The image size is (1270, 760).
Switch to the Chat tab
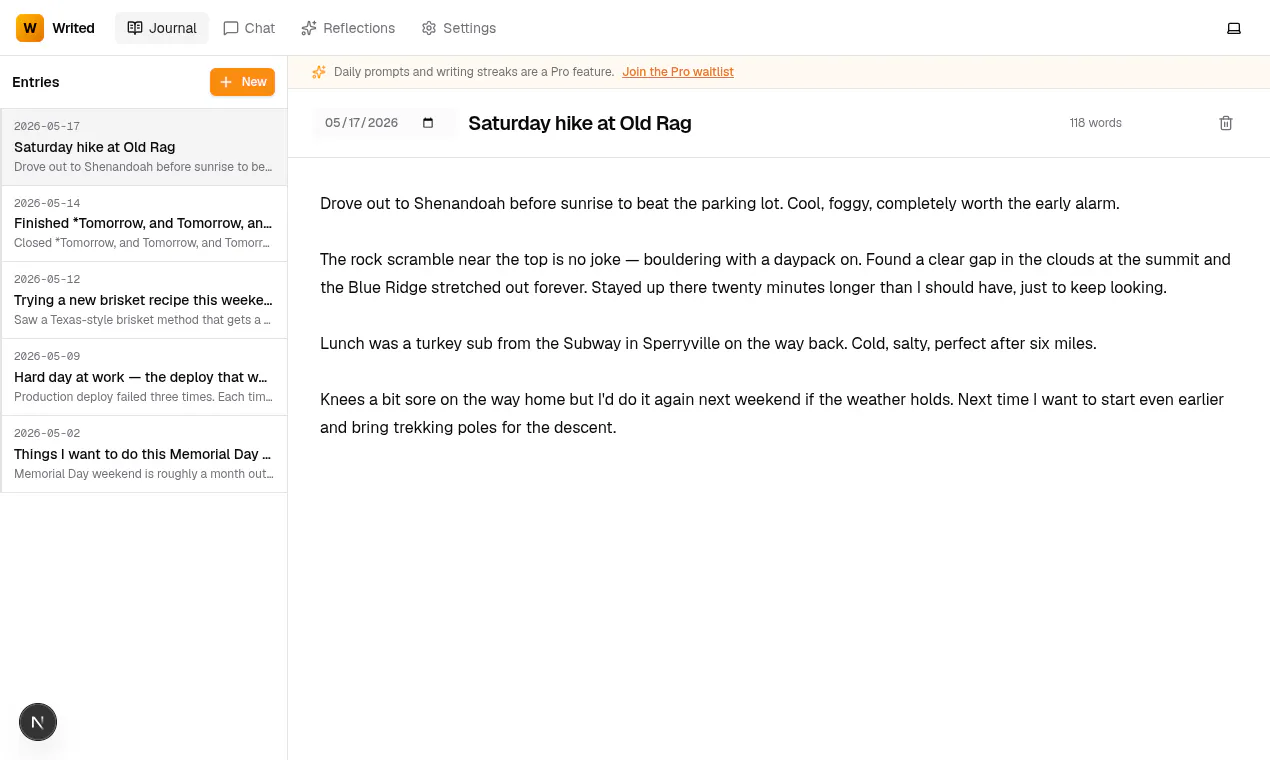tap(249, 28)
